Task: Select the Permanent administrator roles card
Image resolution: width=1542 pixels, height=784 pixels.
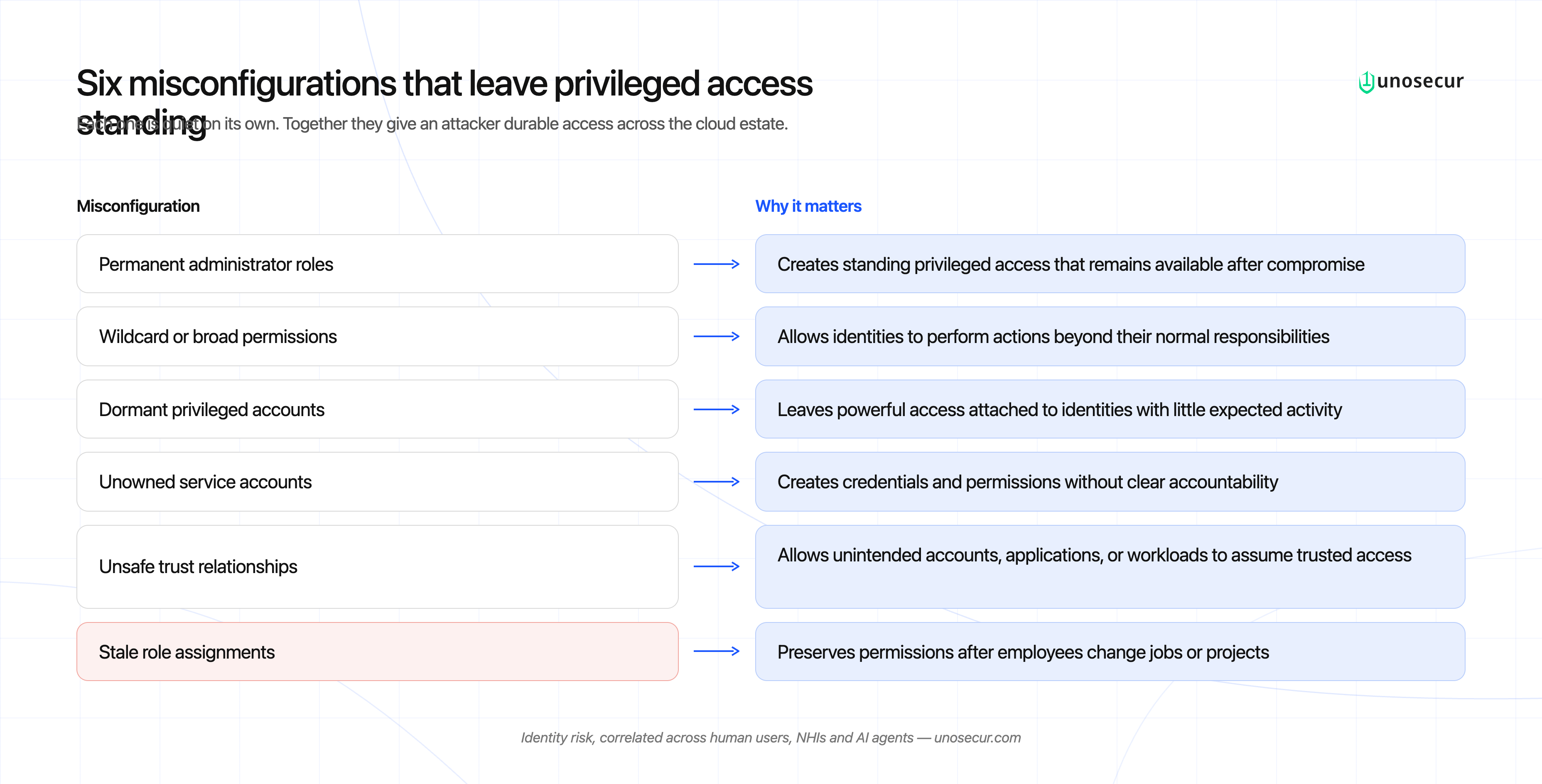Action: (377, 264)
